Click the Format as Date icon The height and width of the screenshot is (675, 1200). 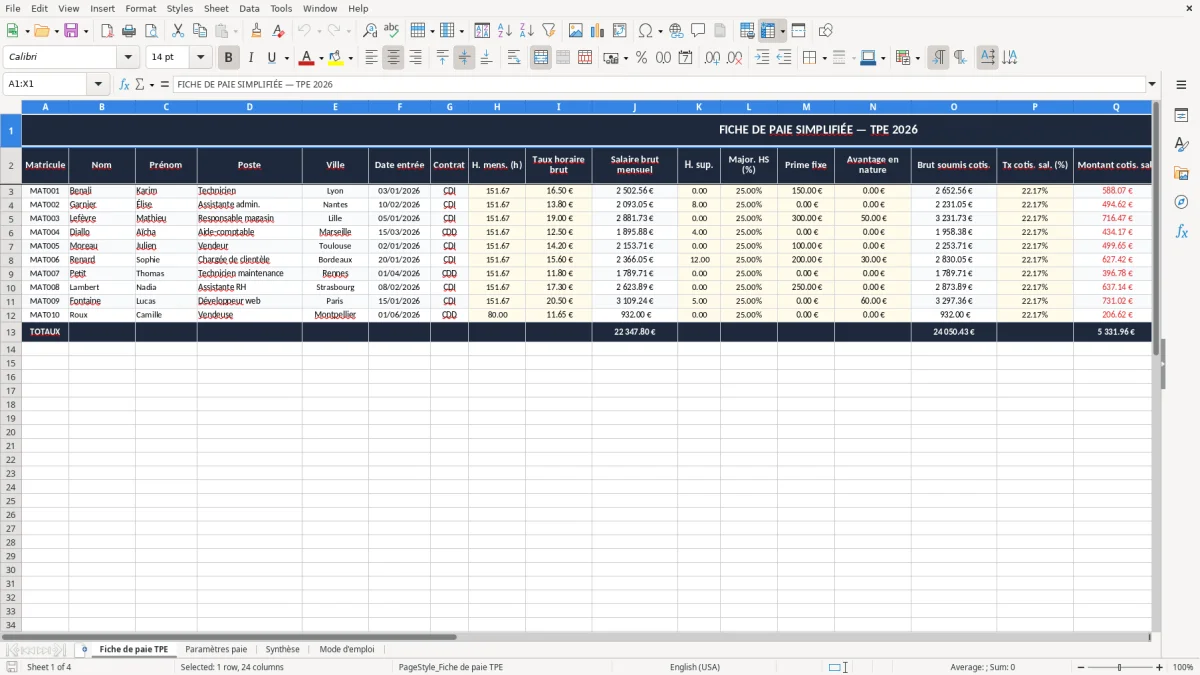pos(685,58)
